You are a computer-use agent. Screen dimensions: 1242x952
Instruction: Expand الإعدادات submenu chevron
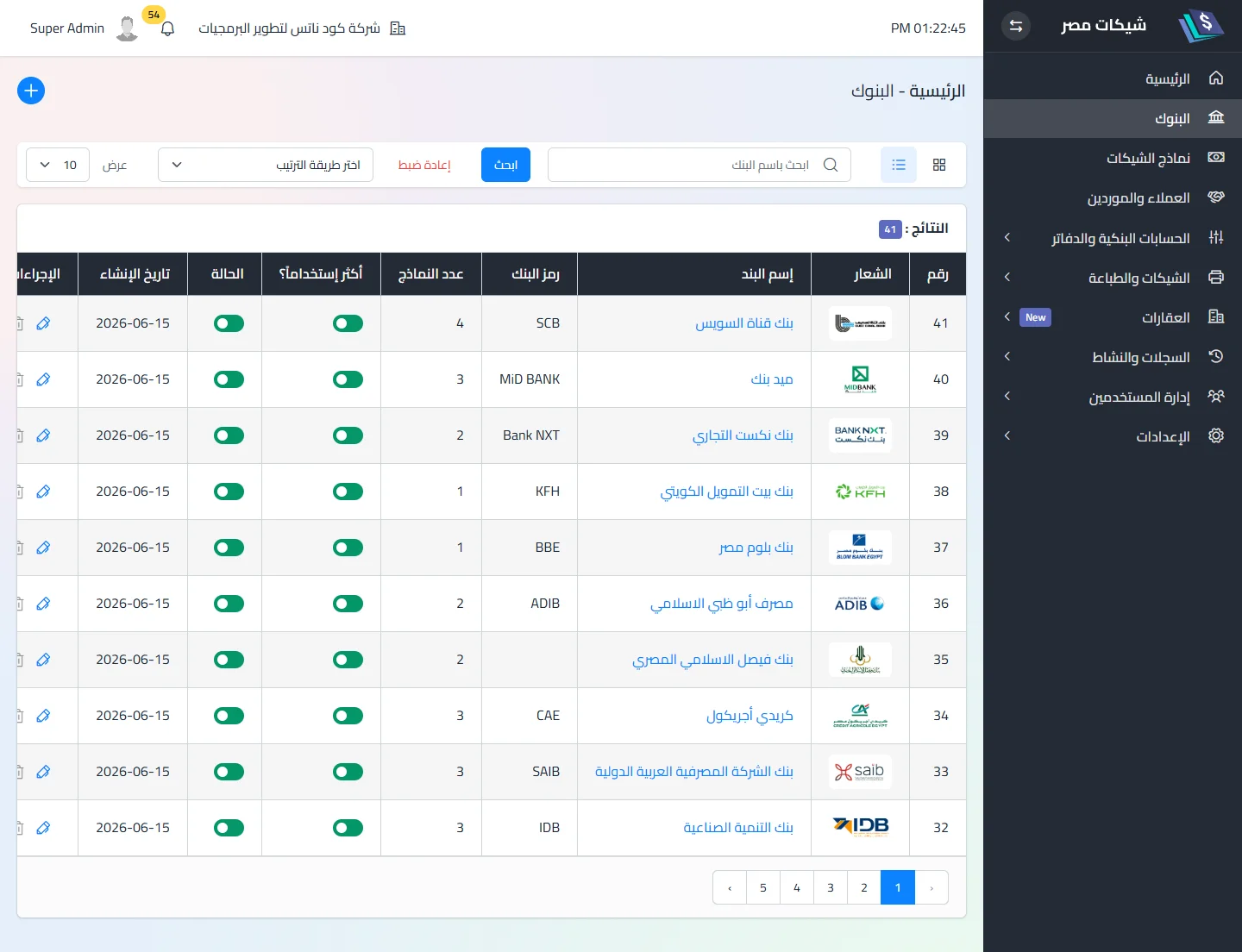(1007, 435)
